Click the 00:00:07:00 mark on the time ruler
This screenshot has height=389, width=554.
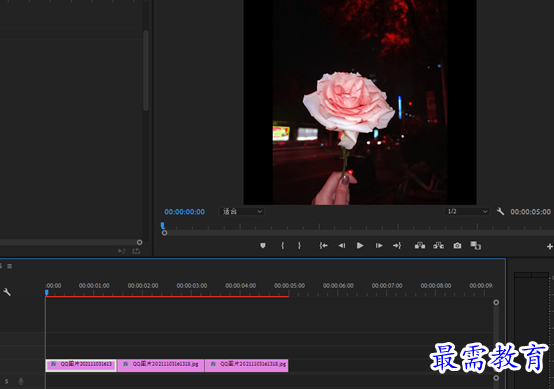pos(387,285)
